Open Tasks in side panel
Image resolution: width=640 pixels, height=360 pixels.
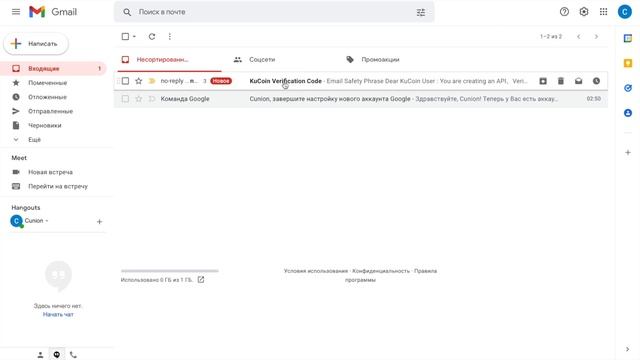tap(628, 88)
